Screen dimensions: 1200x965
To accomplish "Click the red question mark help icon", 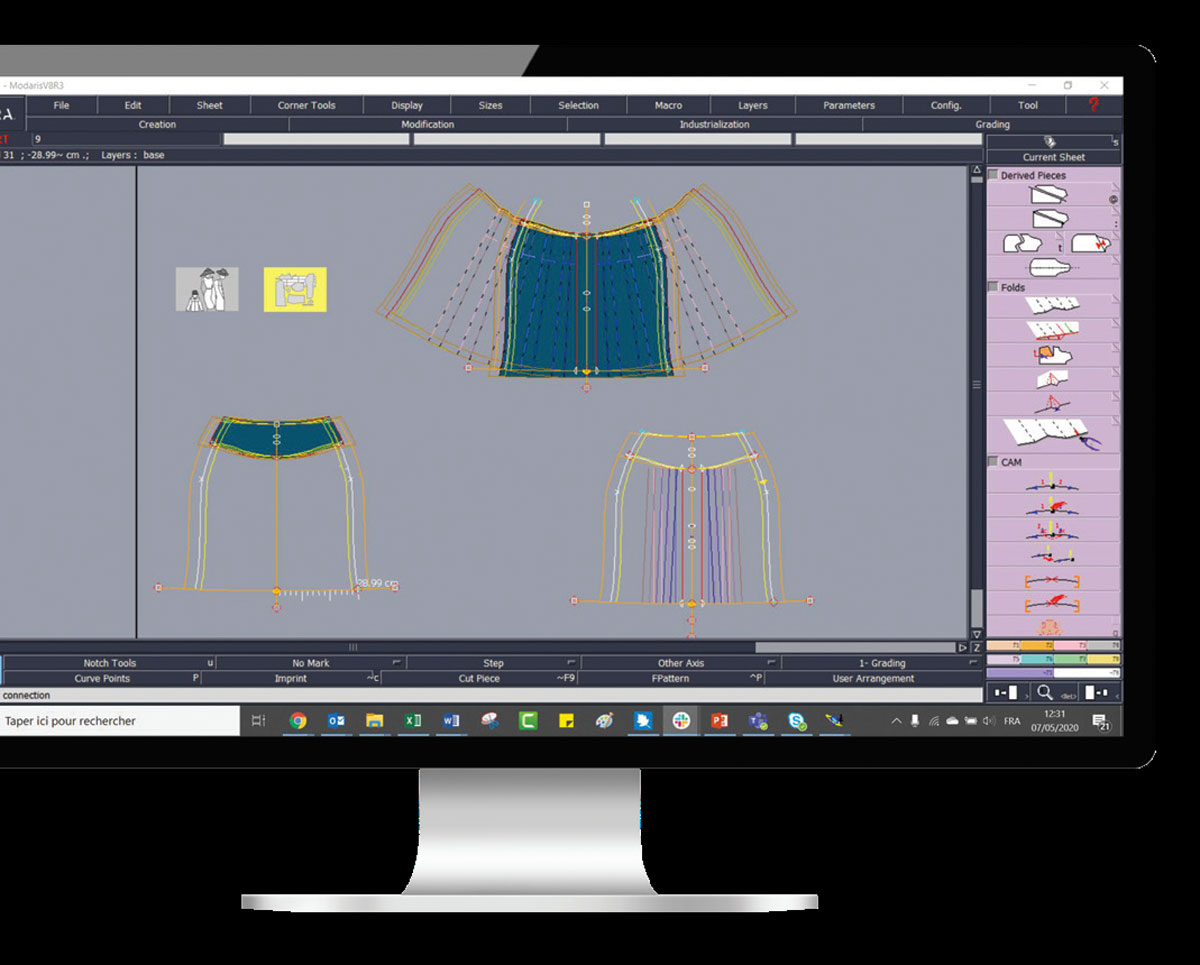I will pyautogui.click(x=1093, y=105).
